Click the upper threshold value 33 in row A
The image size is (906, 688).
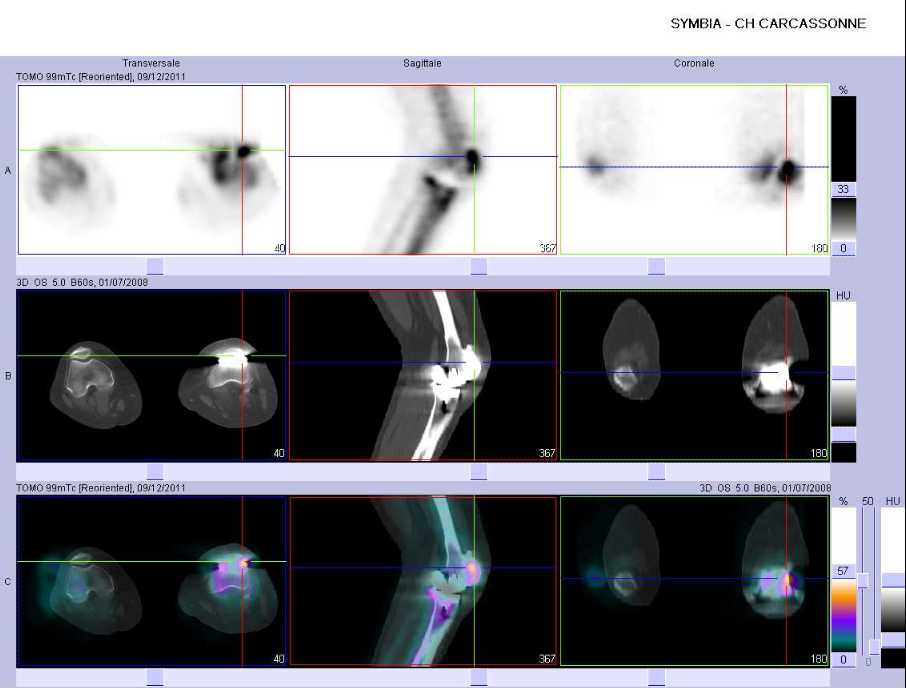pyautogui.click(x=843, y=189)
